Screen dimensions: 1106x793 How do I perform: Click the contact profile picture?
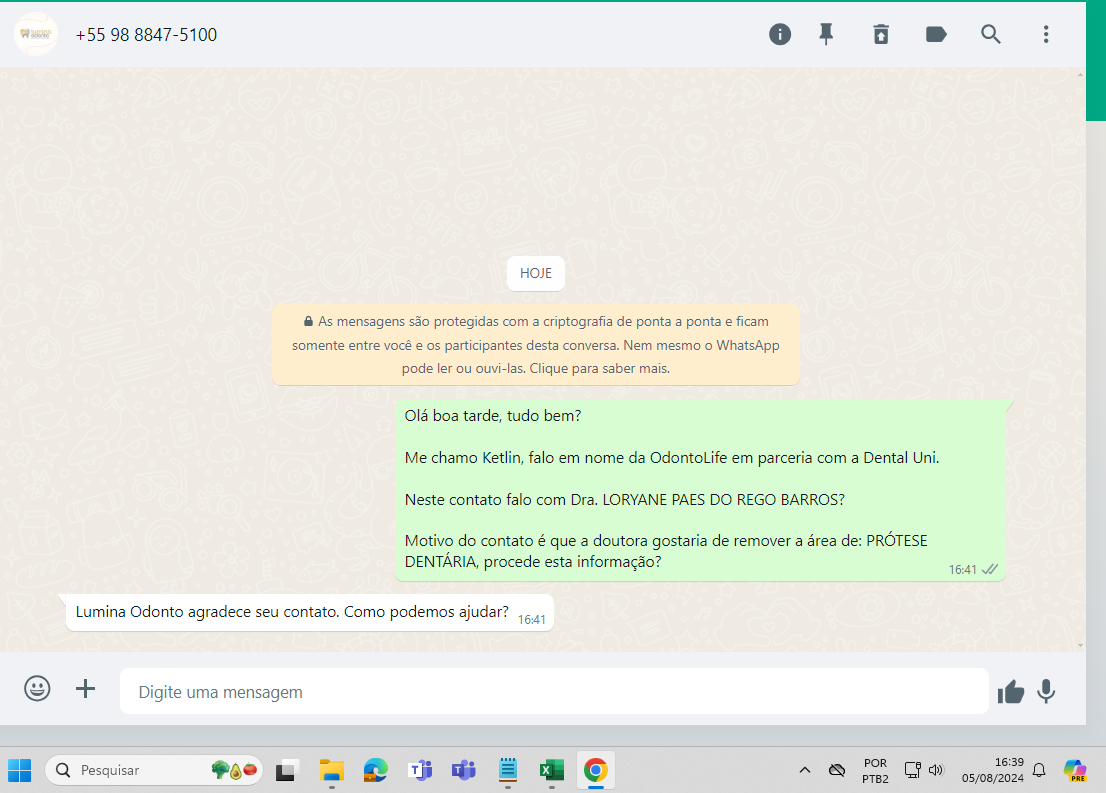point(35,34)
